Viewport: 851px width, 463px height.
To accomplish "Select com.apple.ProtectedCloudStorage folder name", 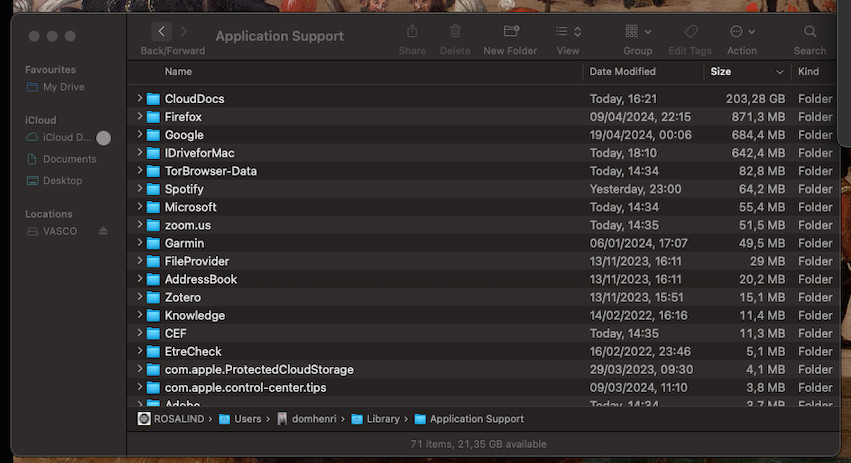I will (259, 370).
